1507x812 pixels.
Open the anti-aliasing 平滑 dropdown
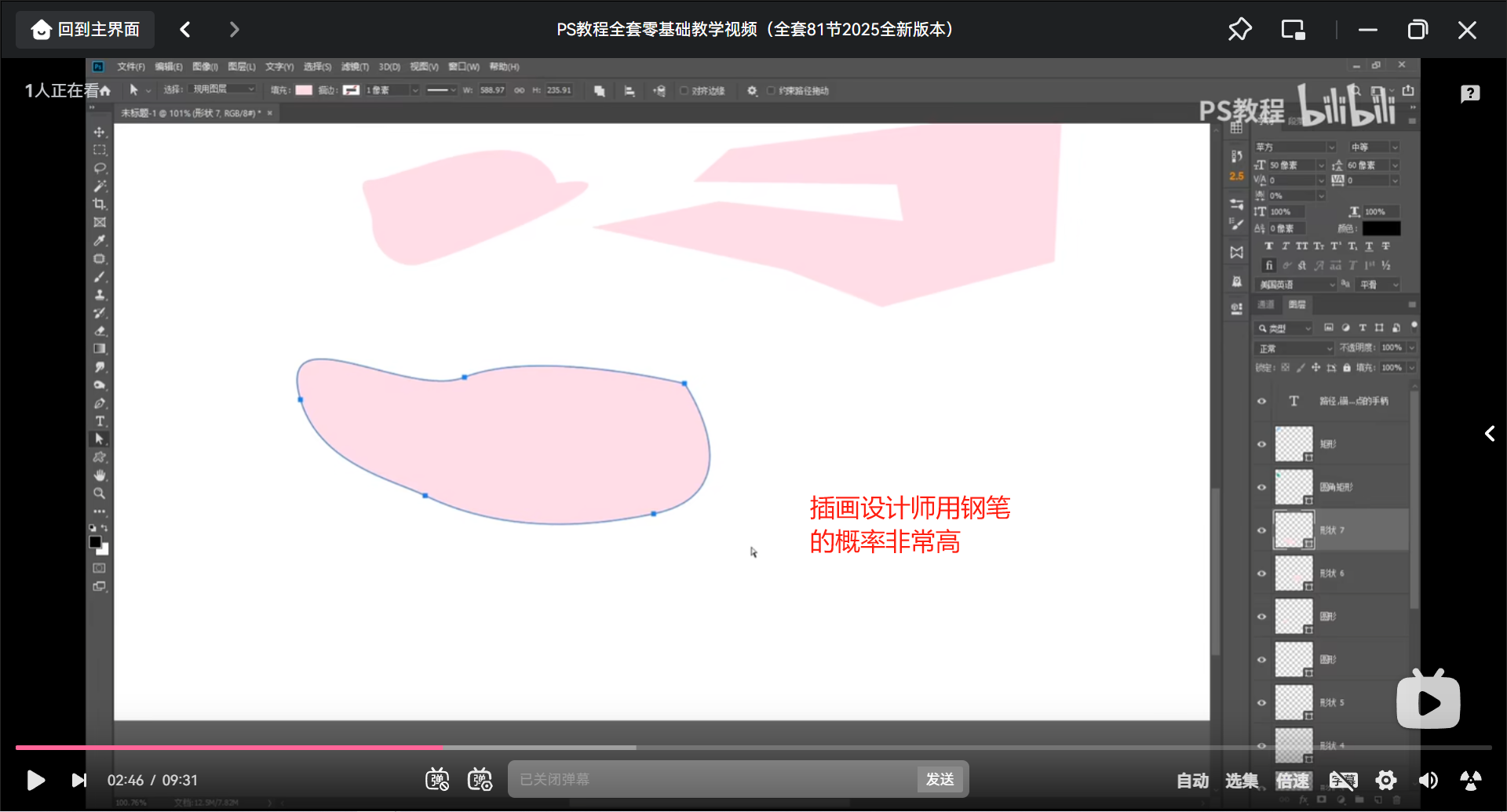coord(1378,285)
